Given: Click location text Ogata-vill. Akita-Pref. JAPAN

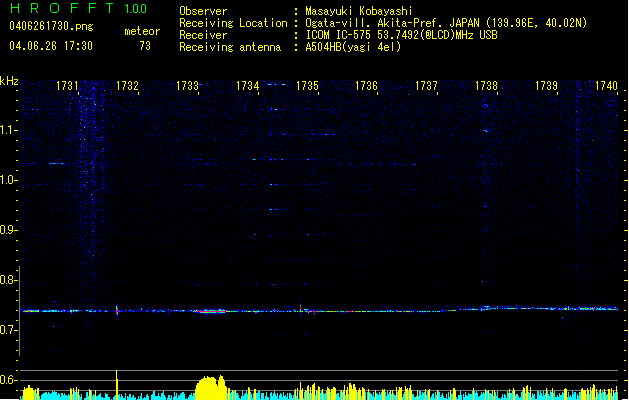Looking at the screenshot, I should pos(394,23).
